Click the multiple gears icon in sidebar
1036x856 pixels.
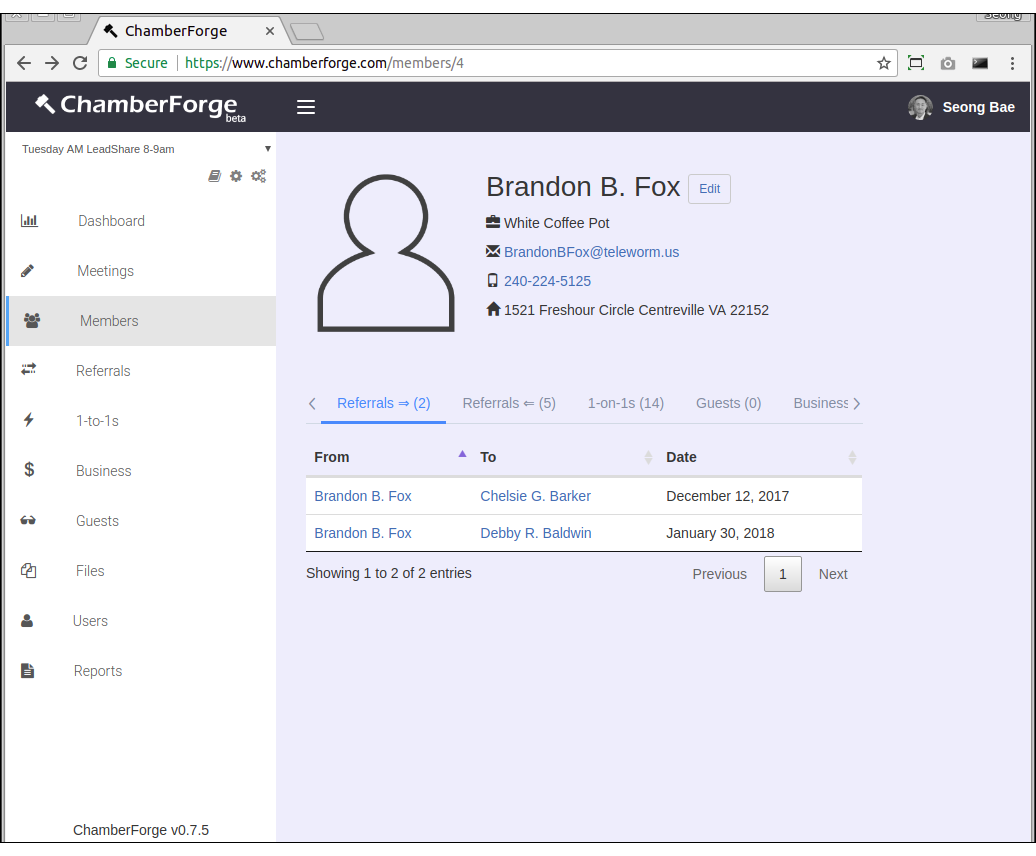tap(258, 176)
